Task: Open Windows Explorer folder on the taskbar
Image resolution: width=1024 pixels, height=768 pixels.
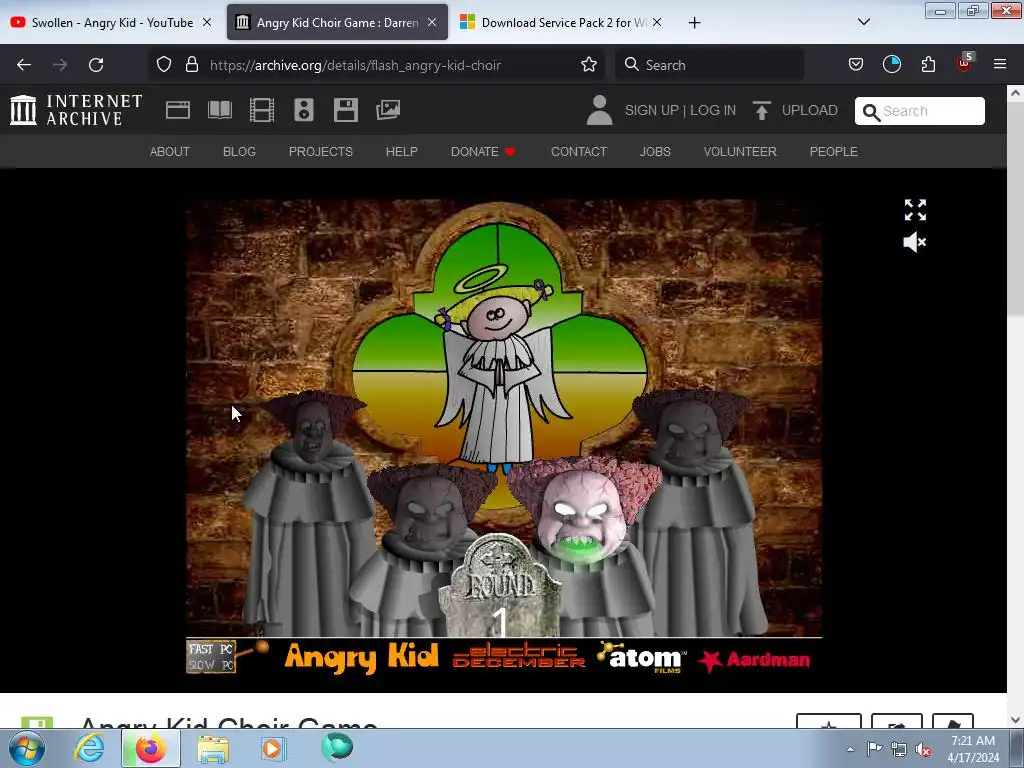Action: click(x=213, y=748)
